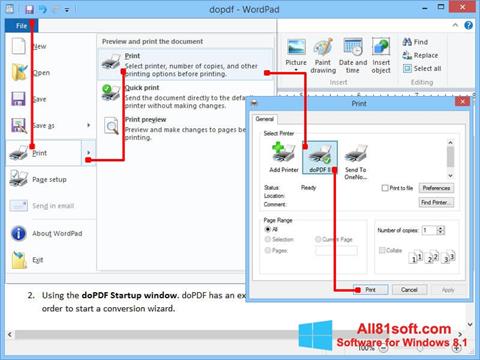480x360 pixels.
Task: Select the Current Page radio button
Action: coord(318,239)
